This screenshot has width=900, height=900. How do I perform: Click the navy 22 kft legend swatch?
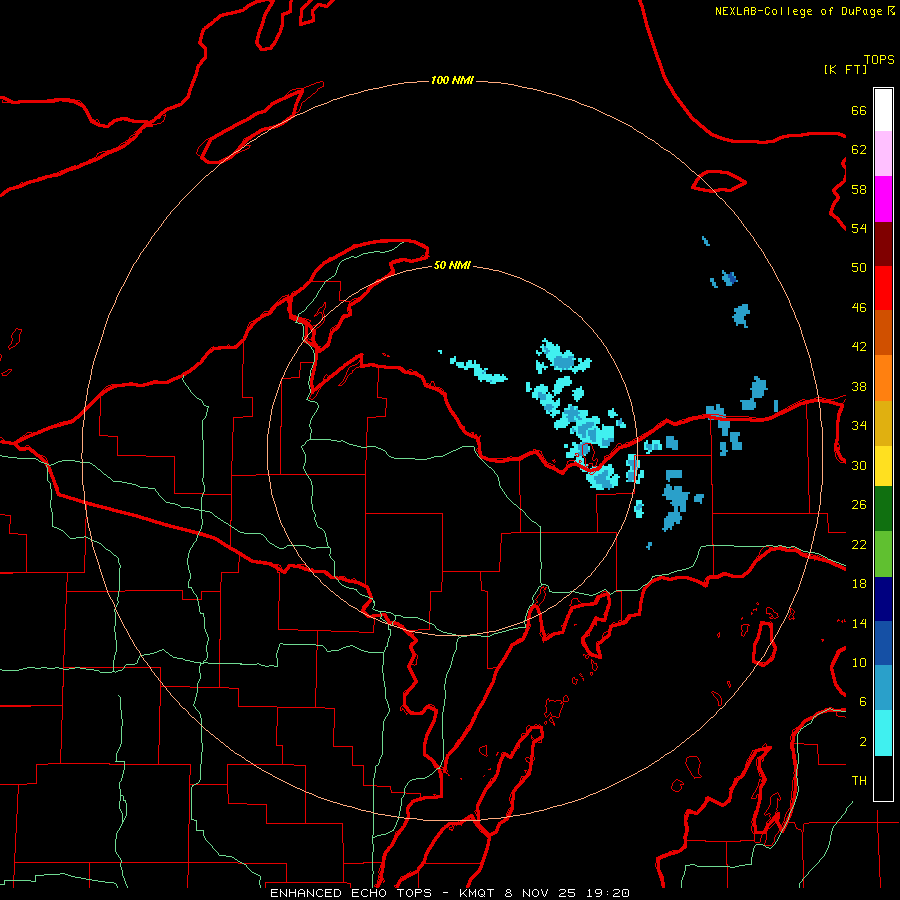883,599
